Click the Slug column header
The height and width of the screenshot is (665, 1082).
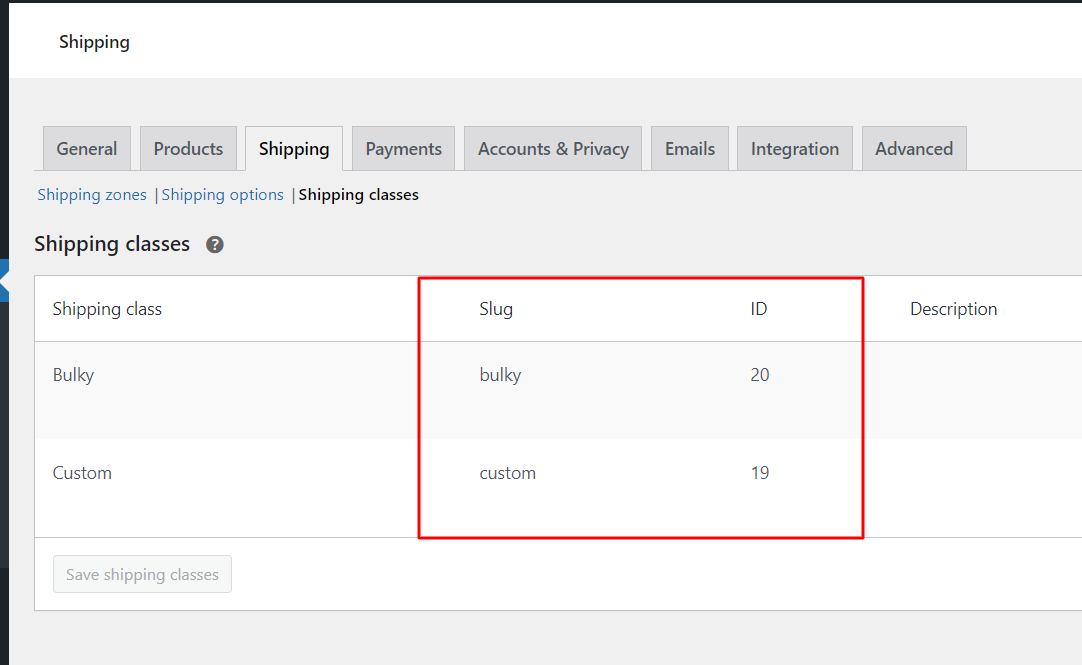point(496,308)
